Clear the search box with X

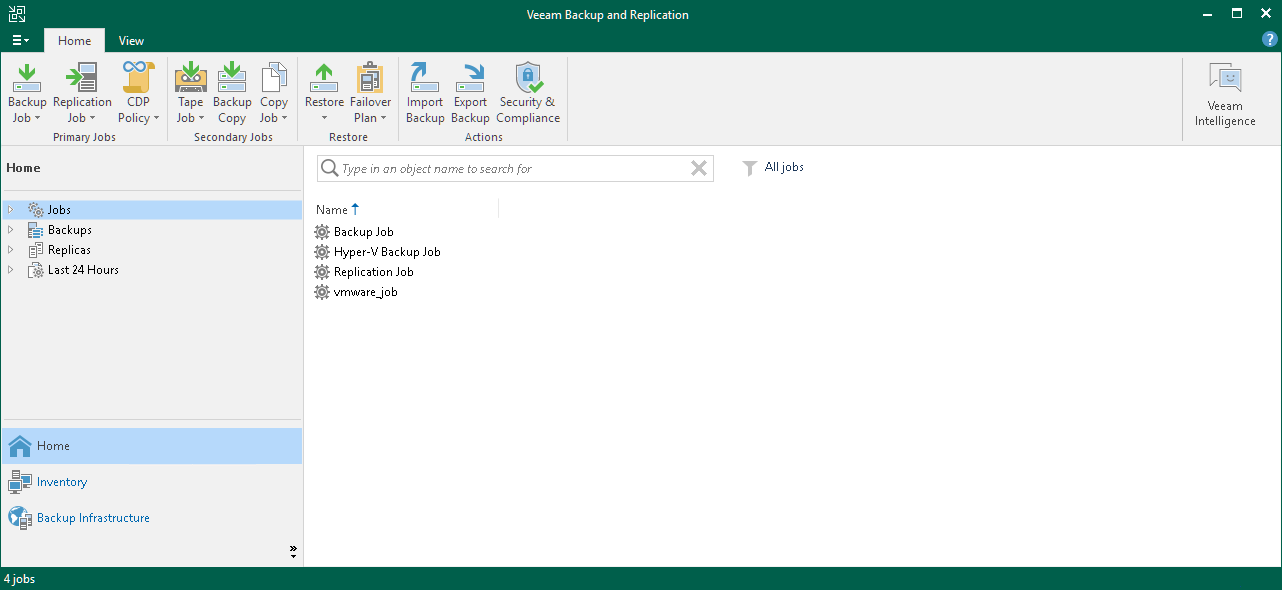(x=699, y=169)
